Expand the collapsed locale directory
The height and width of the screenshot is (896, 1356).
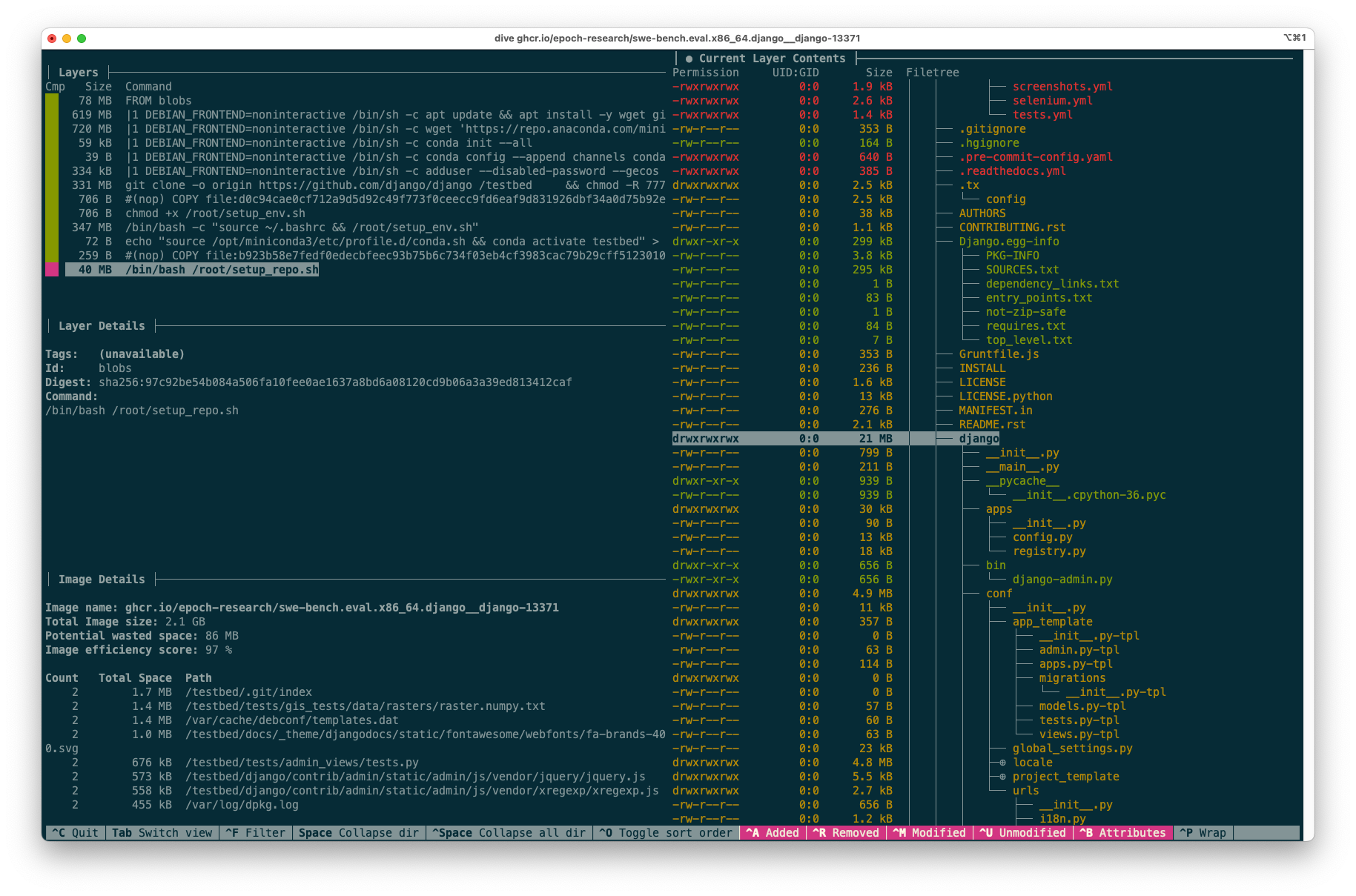(x=1003, y=763)
